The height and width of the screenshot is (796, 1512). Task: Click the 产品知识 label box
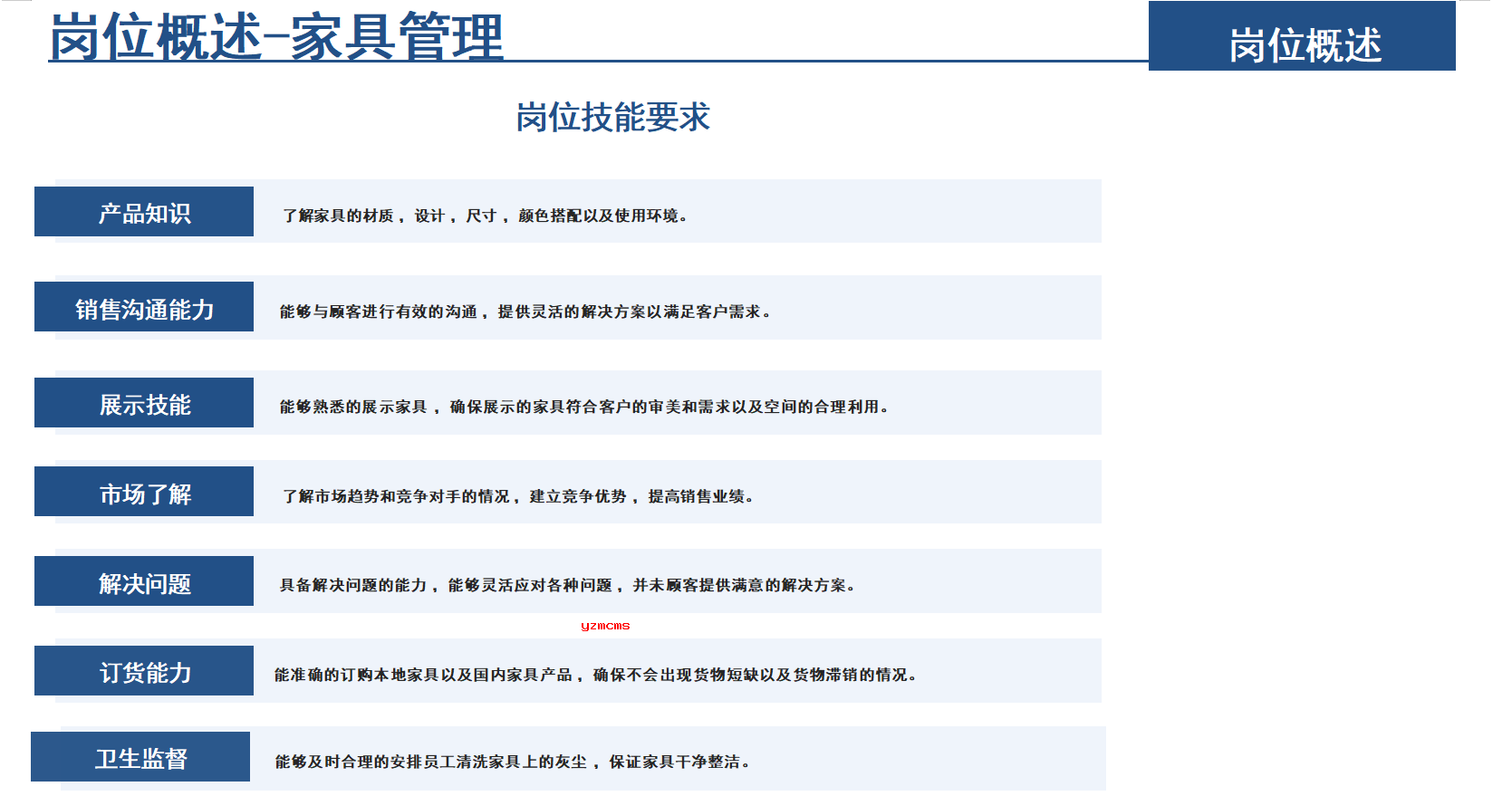point(144,213)
